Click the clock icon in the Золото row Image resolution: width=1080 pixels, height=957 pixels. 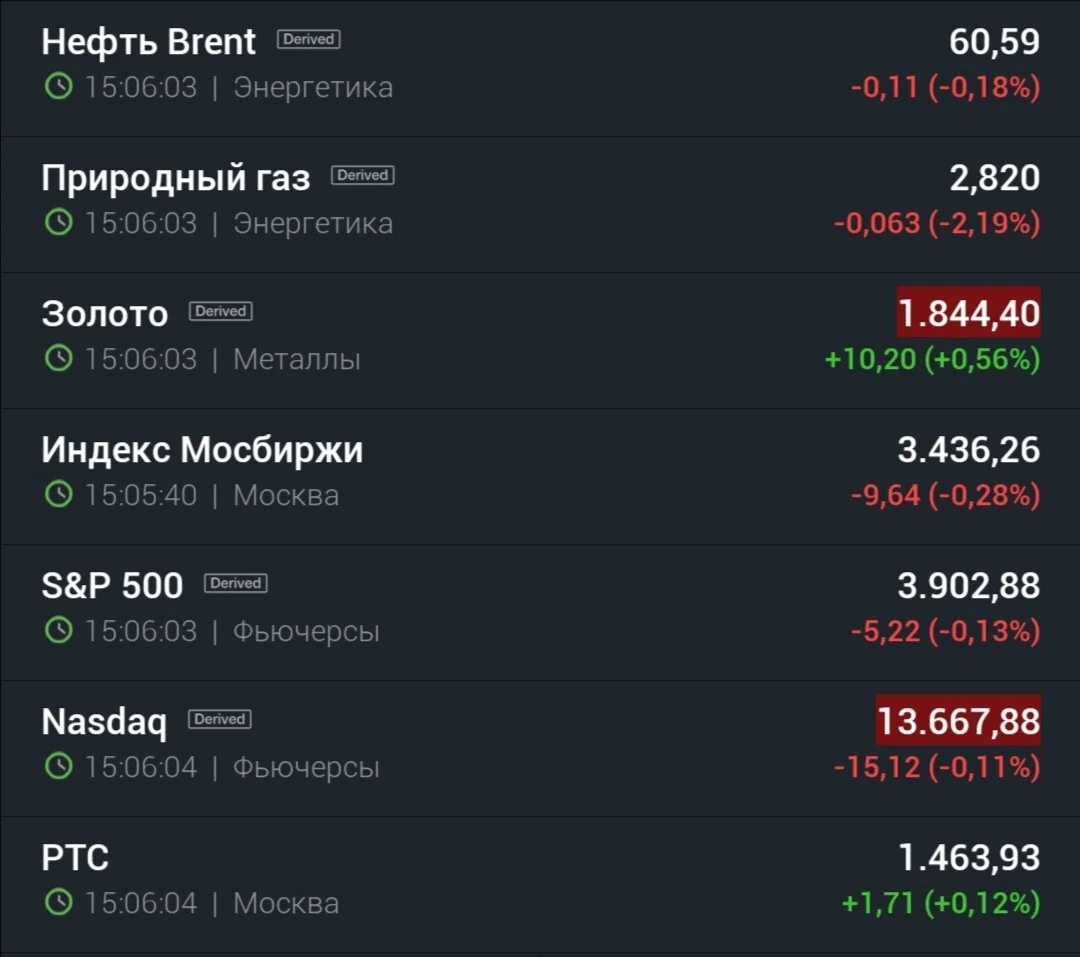coord(59,358)
